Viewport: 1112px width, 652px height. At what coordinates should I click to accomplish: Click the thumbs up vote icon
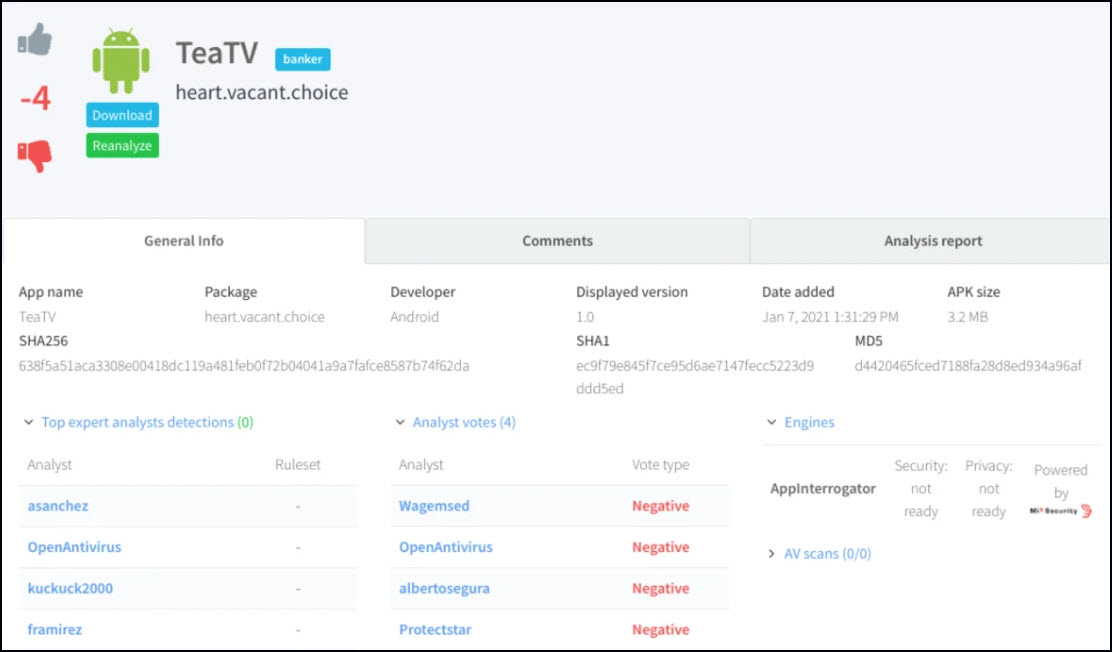click(35, 39)
